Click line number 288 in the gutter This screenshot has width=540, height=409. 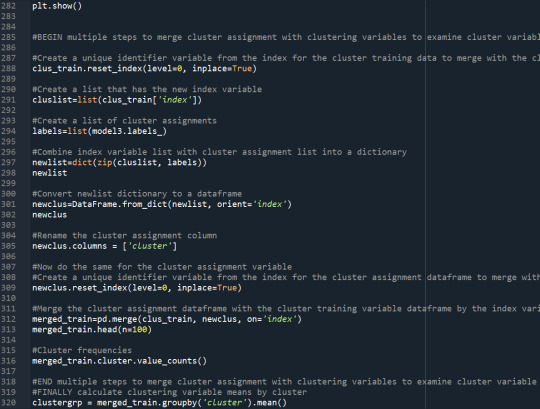[8, 69]
